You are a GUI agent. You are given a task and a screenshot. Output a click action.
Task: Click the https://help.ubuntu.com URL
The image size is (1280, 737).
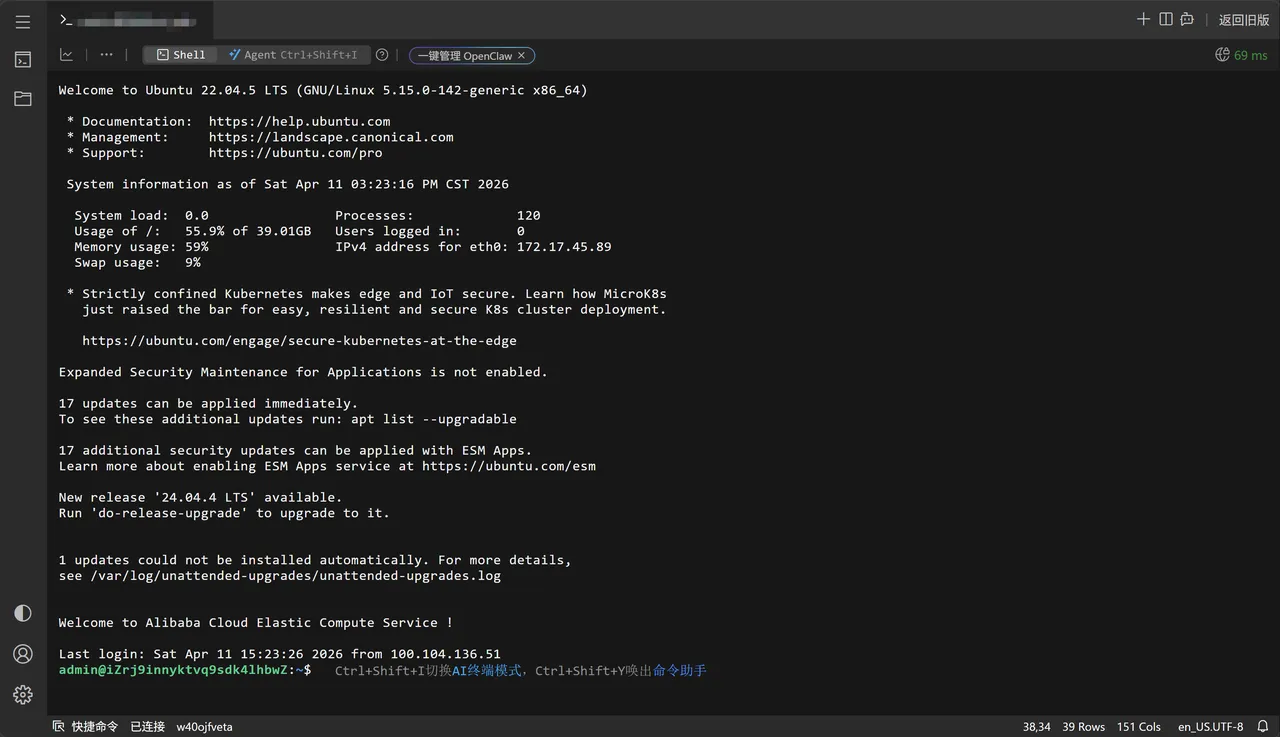pyautogui.click(x=300, y=121)
